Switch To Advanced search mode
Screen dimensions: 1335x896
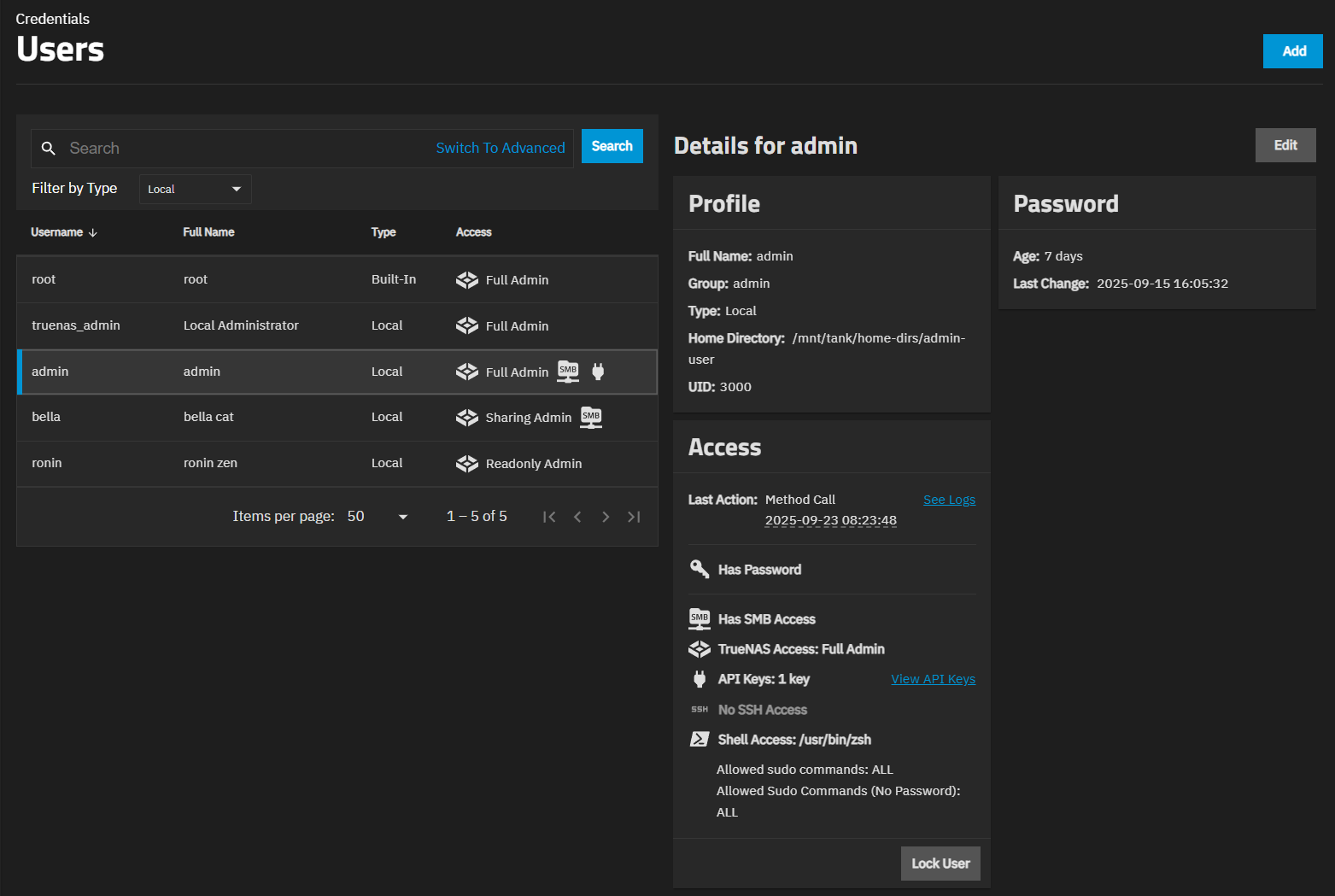(501, 149)
